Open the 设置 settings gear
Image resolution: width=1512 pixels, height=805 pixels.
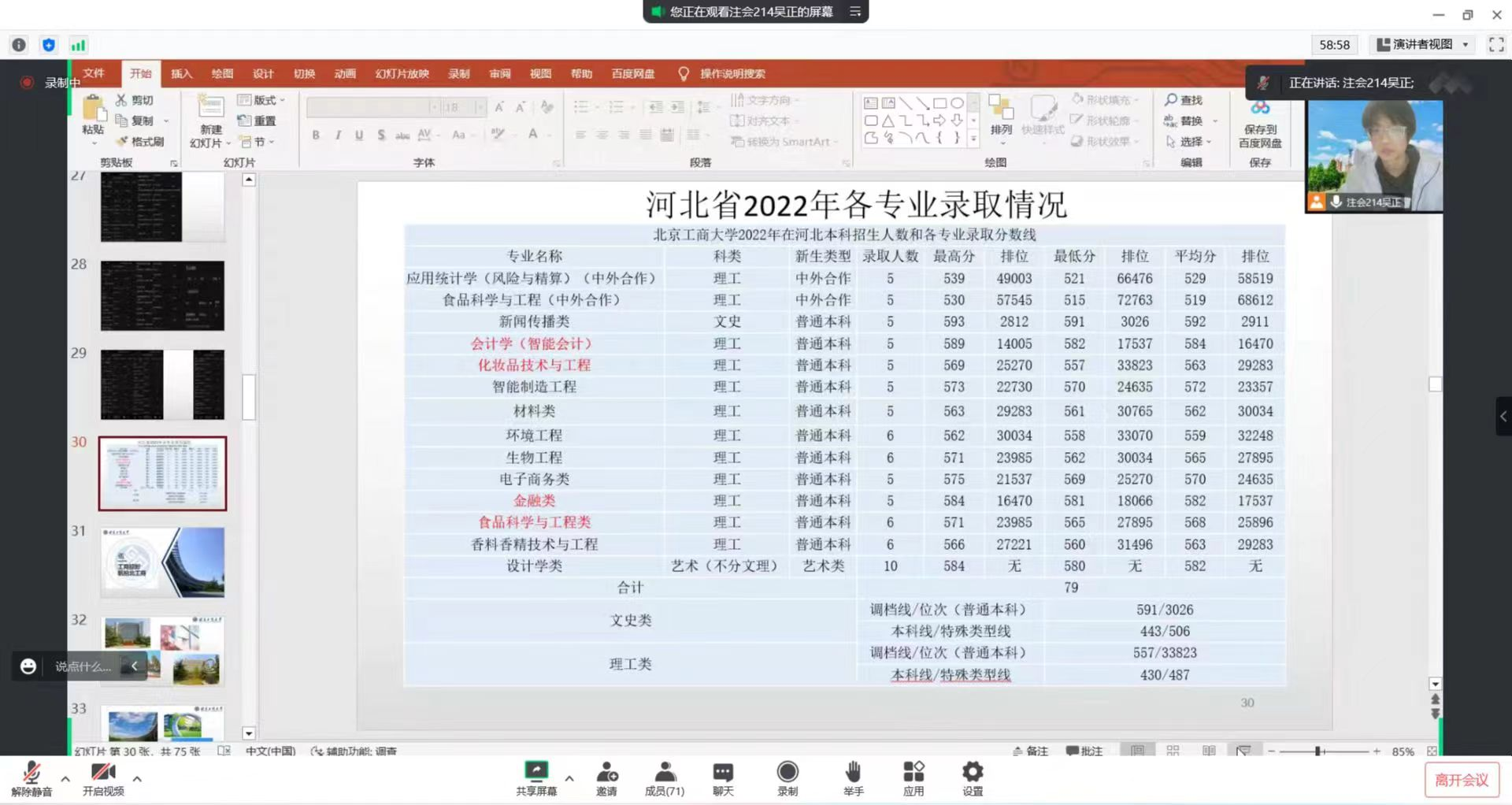pyautogui.click(x=973, y=772)
